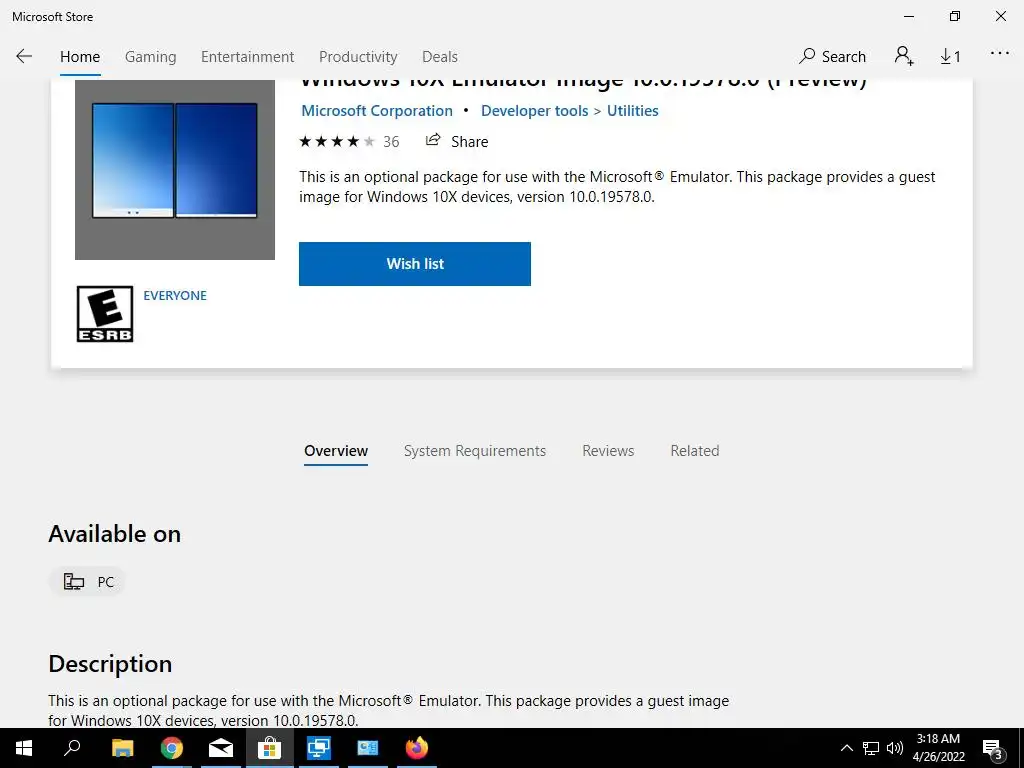Click the ESRB Everyone rating badge
Image resolution: width=1024 pixels, height=768 pixels.
click(104, 314)
